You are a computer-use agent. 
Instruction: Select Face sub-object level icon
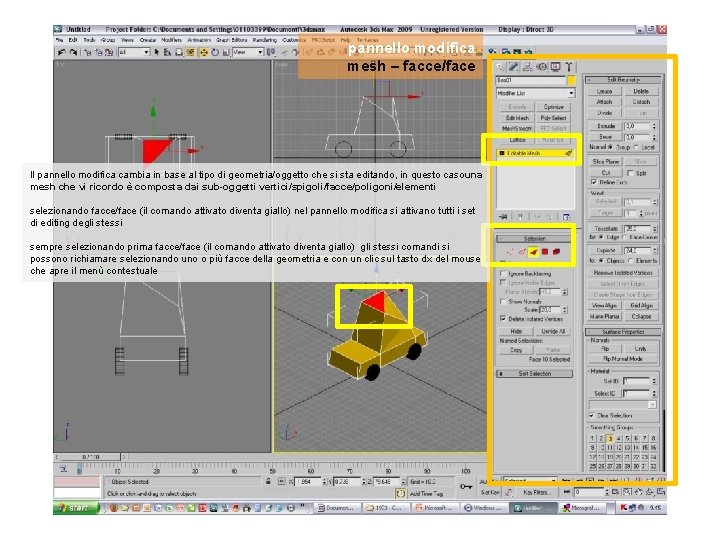[x=533, y=252]
